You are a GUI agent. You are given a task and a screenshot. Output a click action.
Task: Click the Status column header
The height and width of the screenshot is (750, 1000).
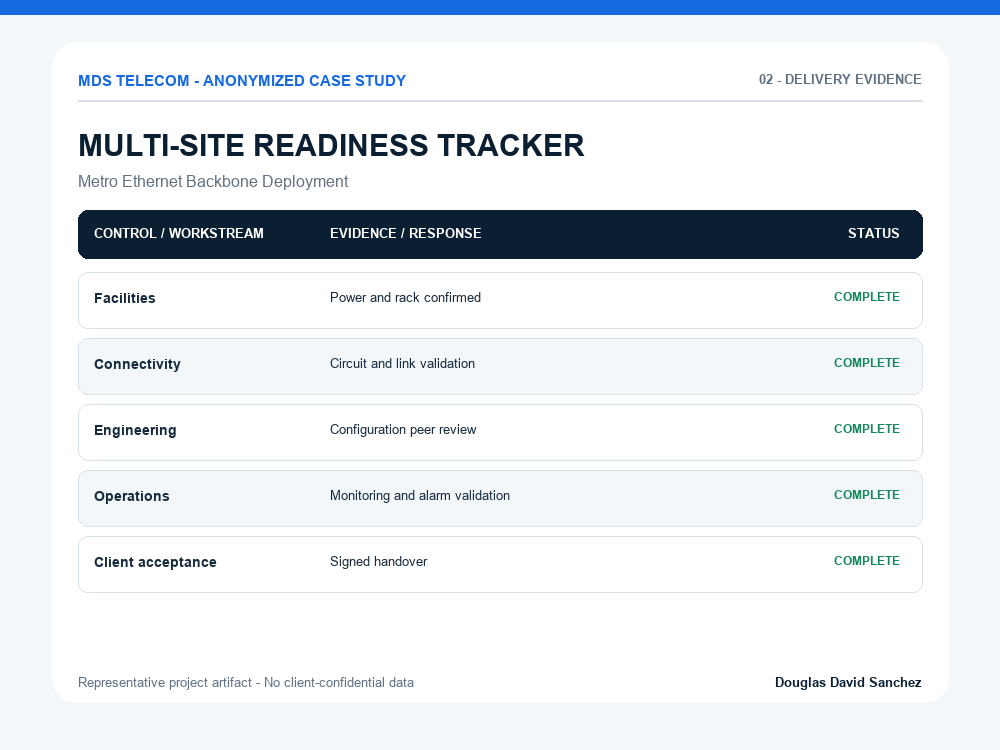click(x=874, y=233)
